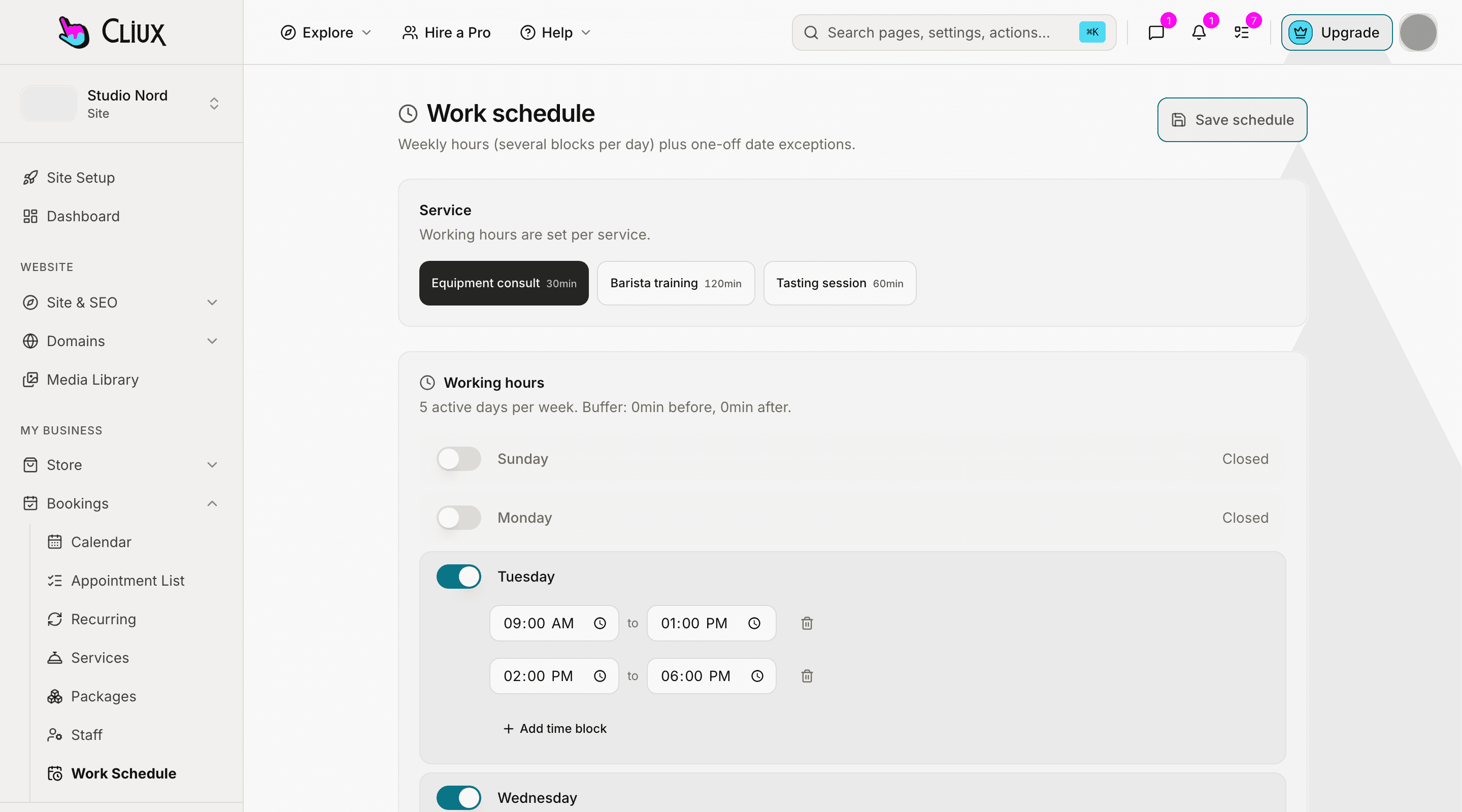Click the Work Schedule sidebar icon

55,773
